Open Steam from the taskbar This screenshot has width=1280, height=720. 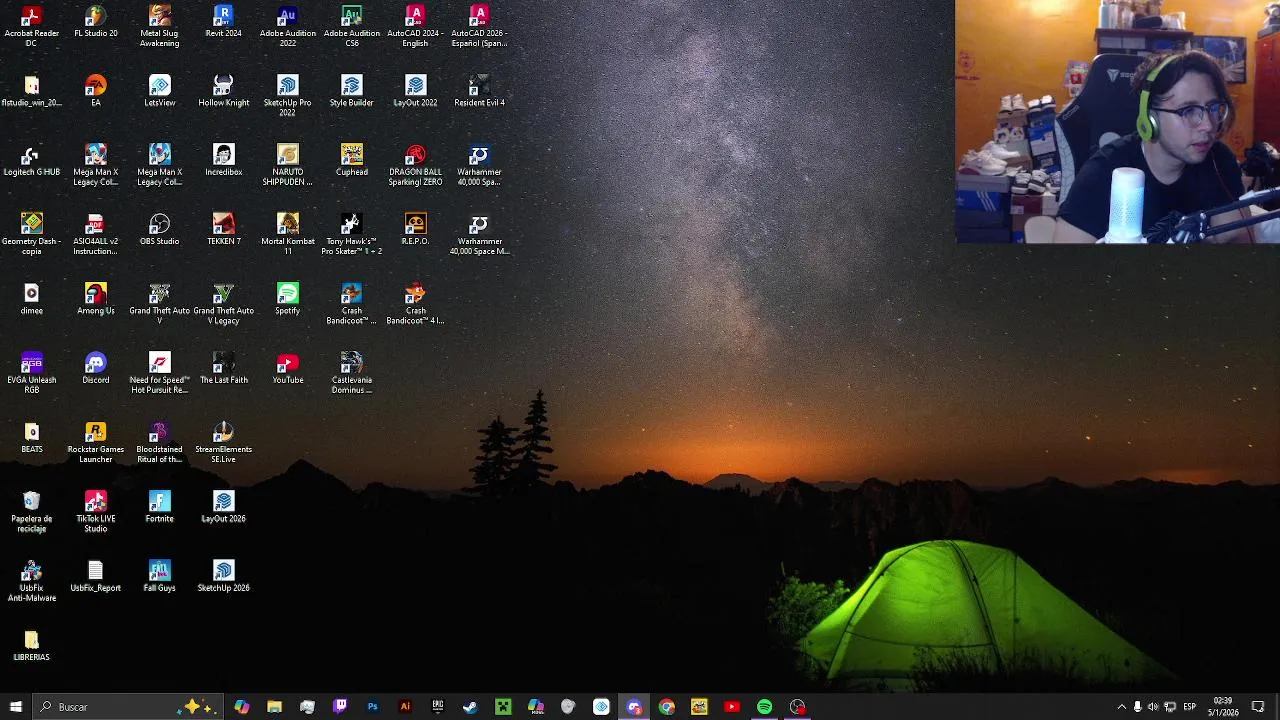pos(470,707)
